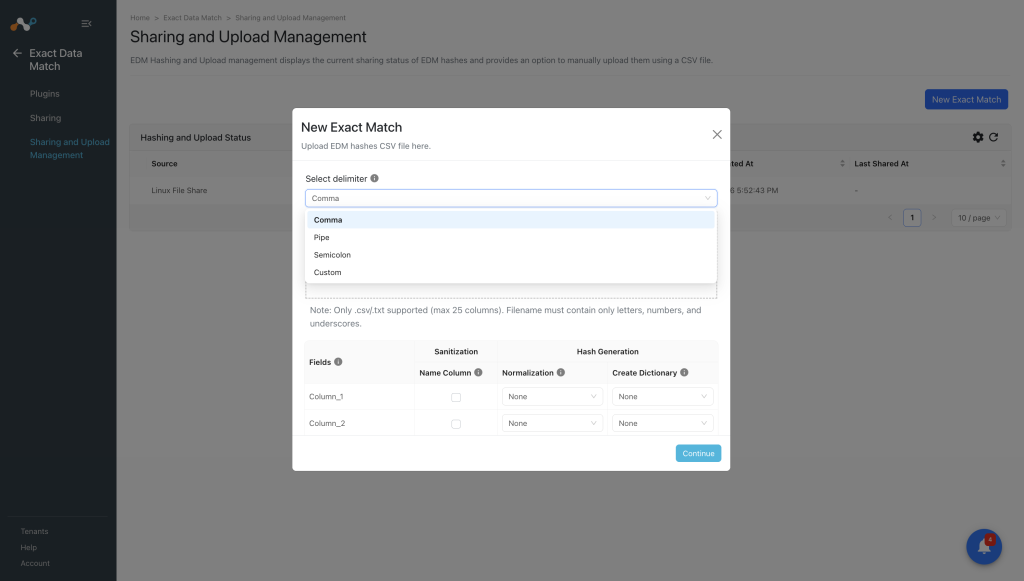Open the table settings gear icon
1024x581 pixels.
(978, 137)
